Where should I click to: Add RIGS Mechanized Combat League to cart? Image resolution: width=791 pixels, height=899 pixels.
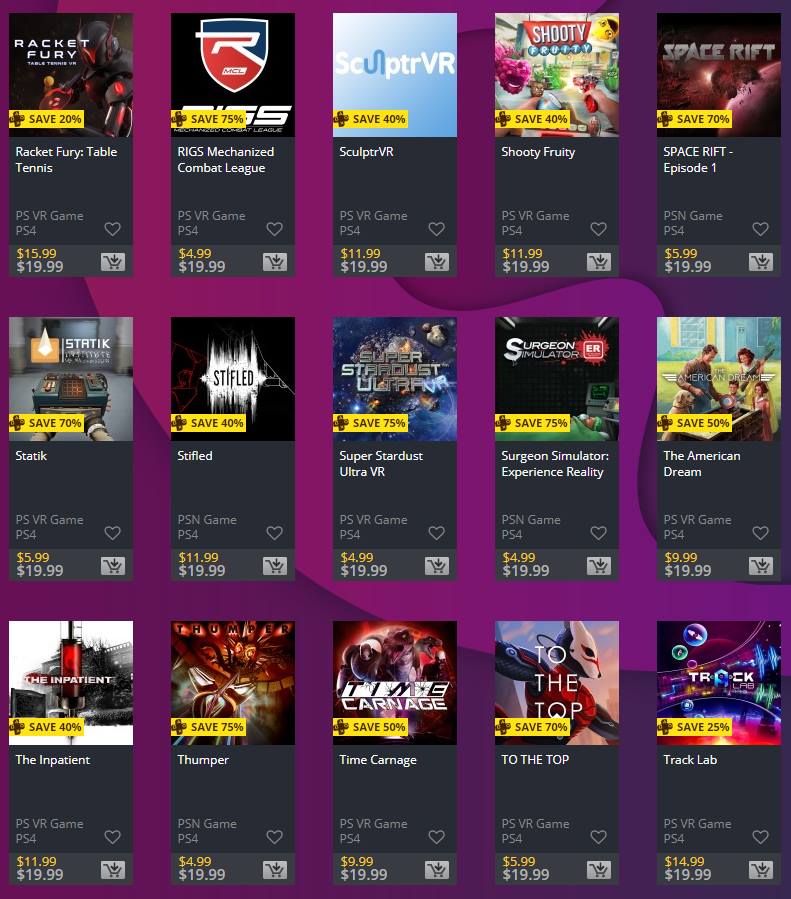[x=275, y=262]
